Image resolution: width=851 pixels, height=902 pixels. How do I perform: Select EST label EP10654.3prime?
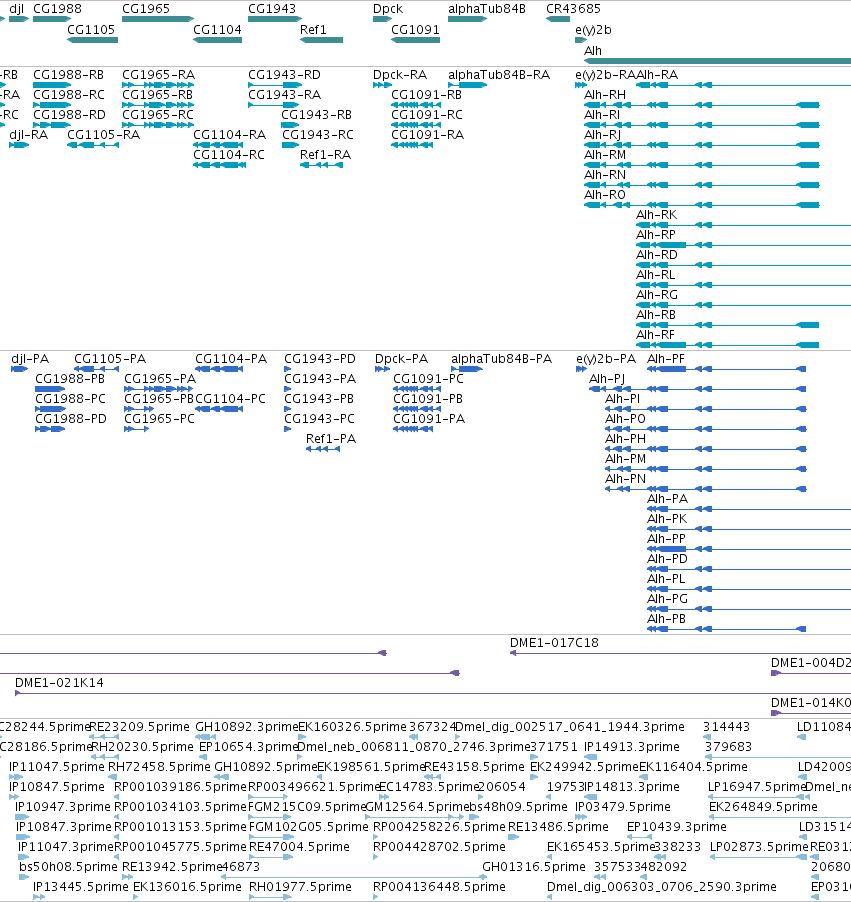click(x=249, y=747)
